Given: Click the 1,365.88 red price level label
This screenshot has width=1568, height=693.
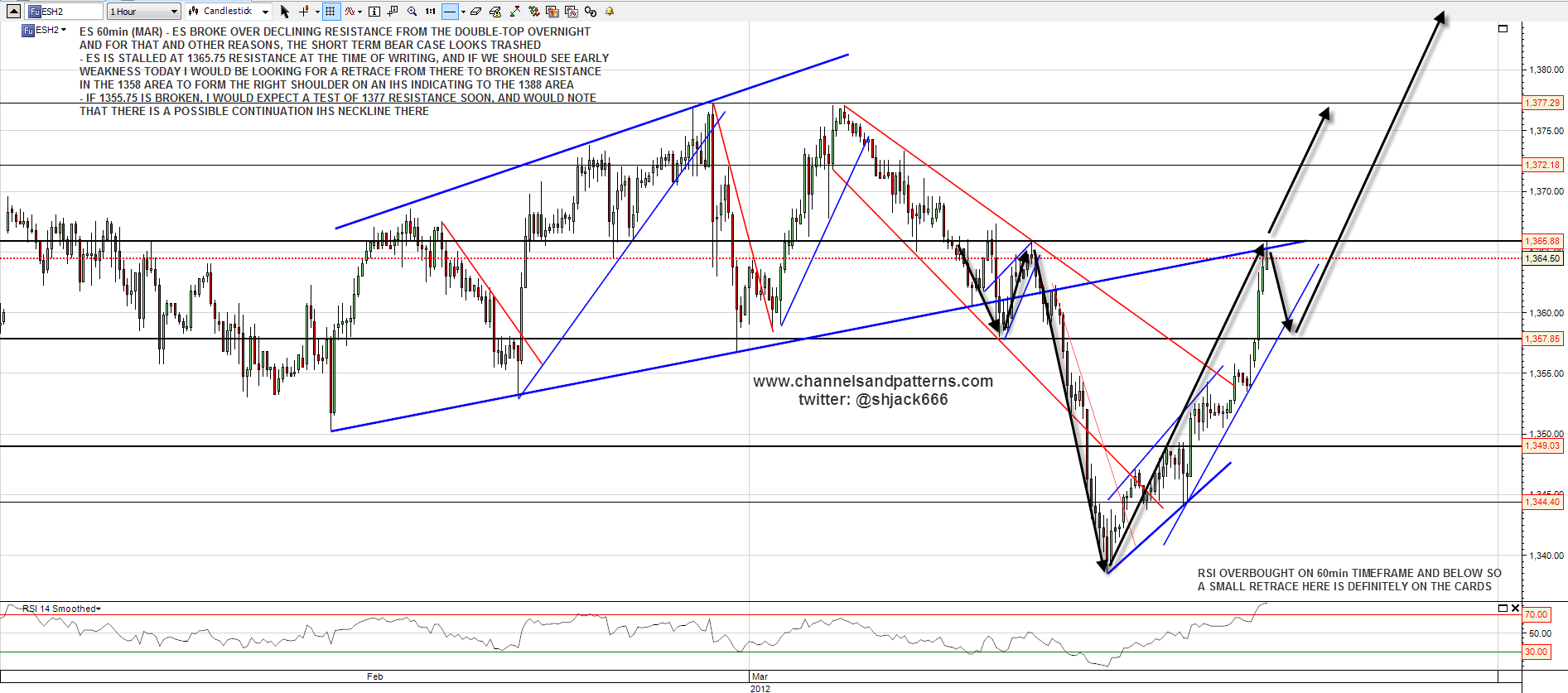Looking at the screenshot, I should [x=1542, y=241].
